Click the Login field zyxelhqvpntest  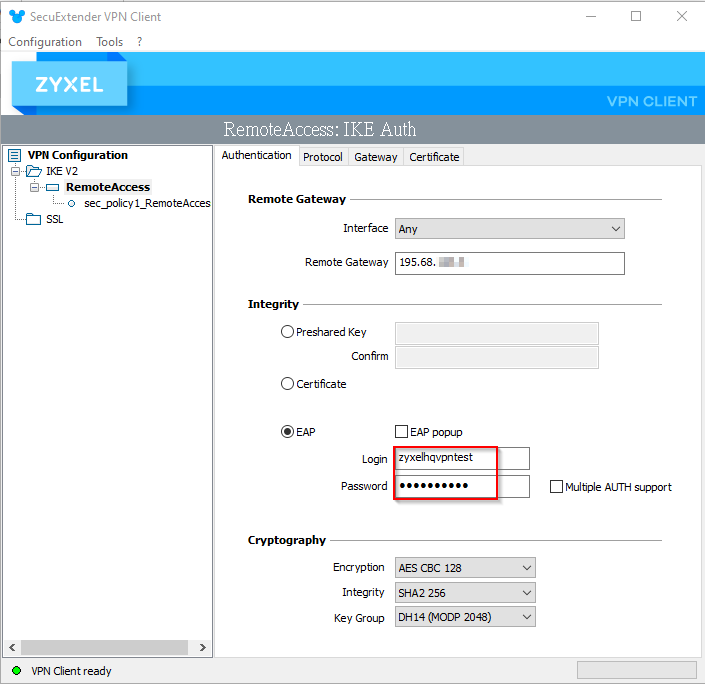[x=462, y=459]
